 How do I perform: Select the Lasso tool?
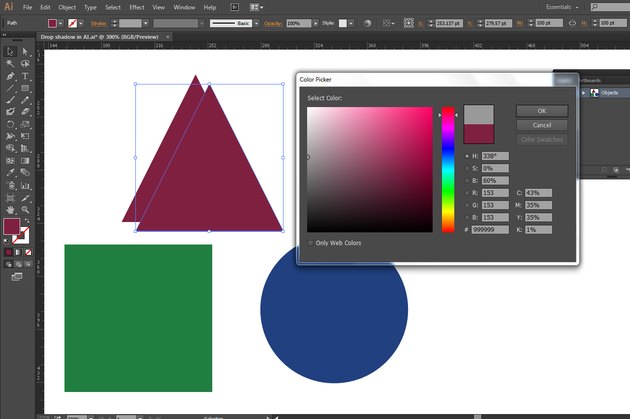tap(25, 63)
